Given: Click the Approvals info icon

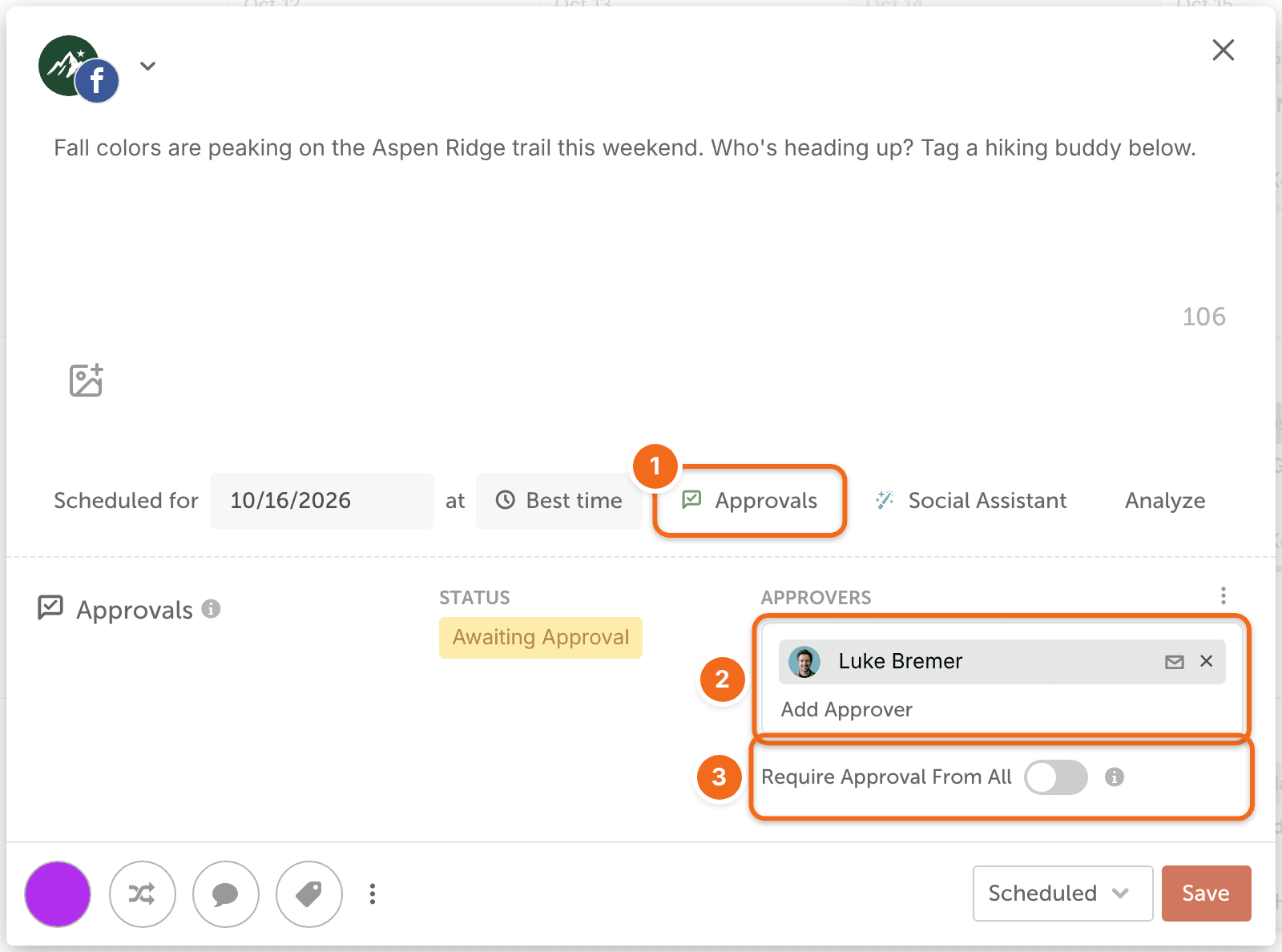Looking at the screenshot, I should [211, 609].
